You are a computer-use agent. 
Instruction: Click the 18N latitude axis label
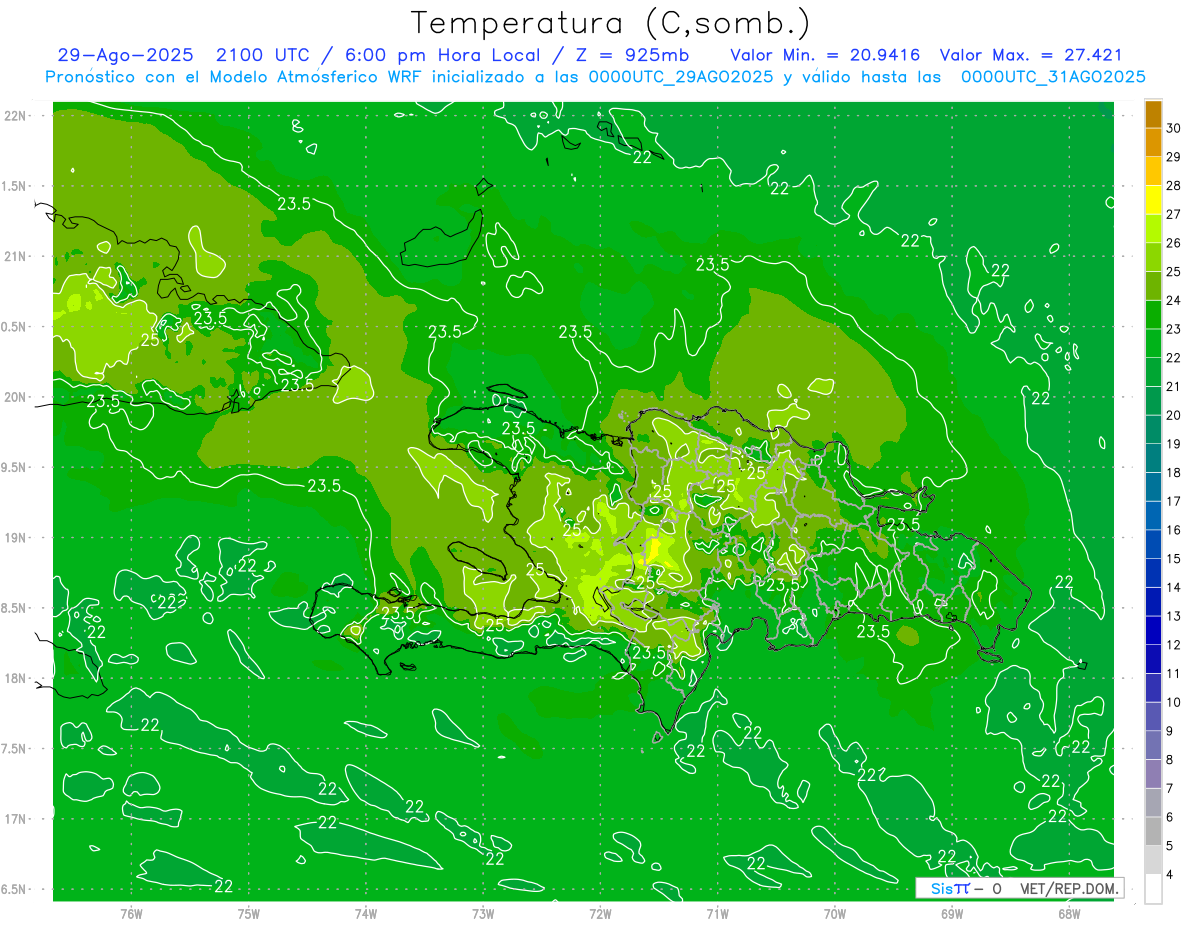point(15,679)
